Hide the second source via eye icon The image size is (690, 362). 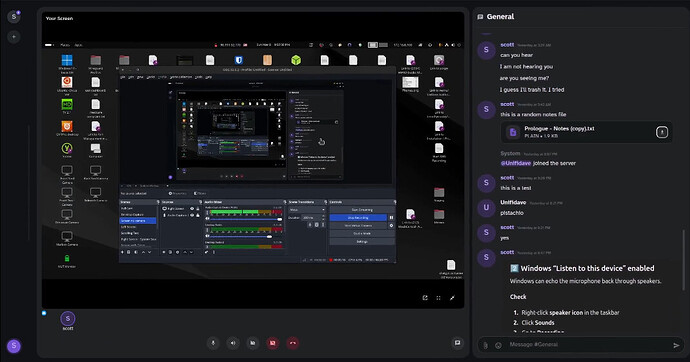tap(192, 215)
